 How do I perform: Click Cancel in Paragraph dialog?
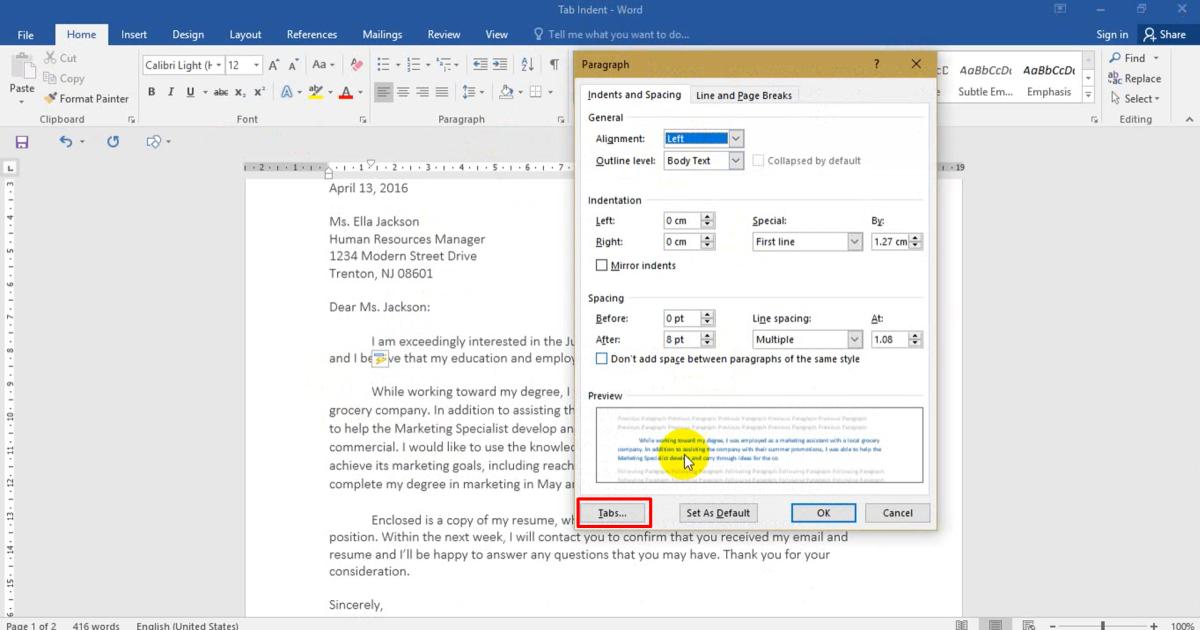[897, 513]
